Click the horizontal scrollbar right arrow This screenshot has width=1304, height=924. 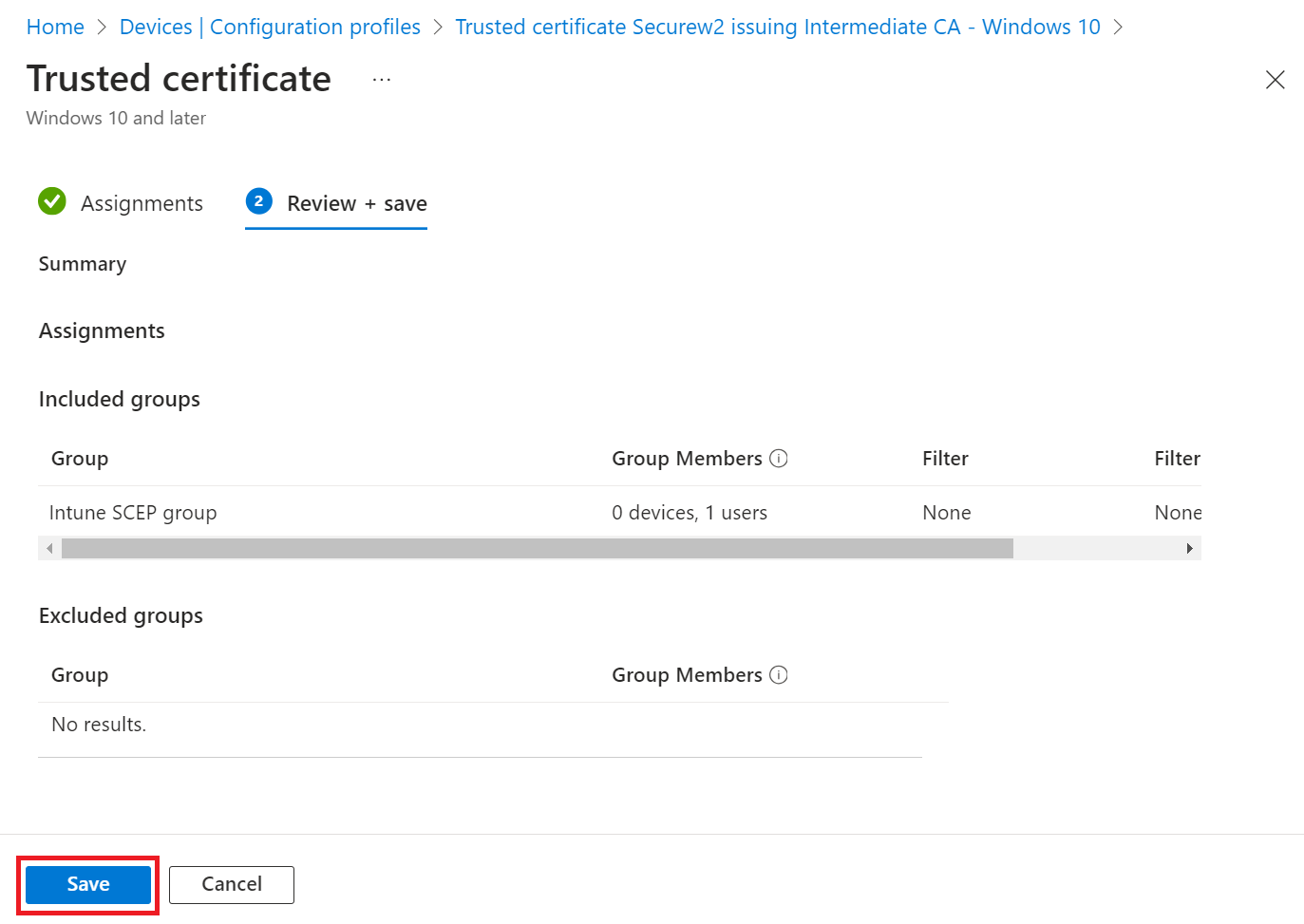click(x=1189, y=548)
